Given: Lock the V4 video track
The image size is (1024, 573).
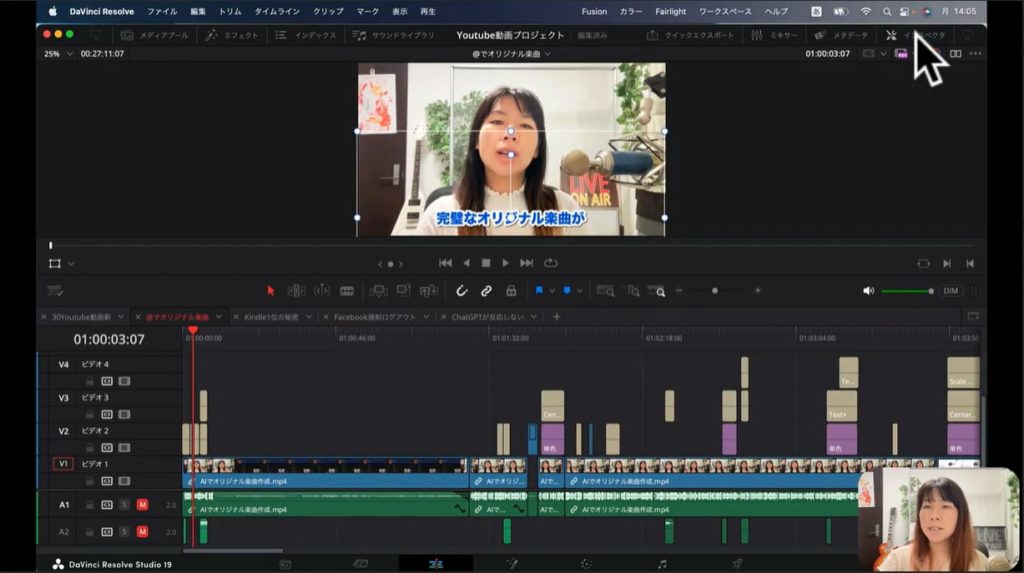Looking at the screenshot, I should (x=89, y=381).
